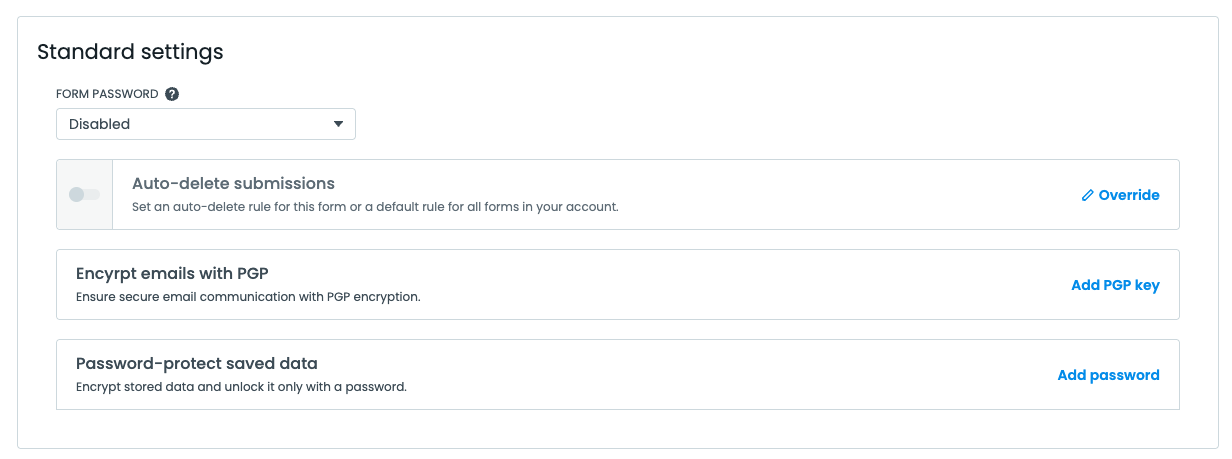Toggle the Auto-delete submissions switch
Image resolution: width=1232 pixels, height=459 pixels.
[84, 194]
